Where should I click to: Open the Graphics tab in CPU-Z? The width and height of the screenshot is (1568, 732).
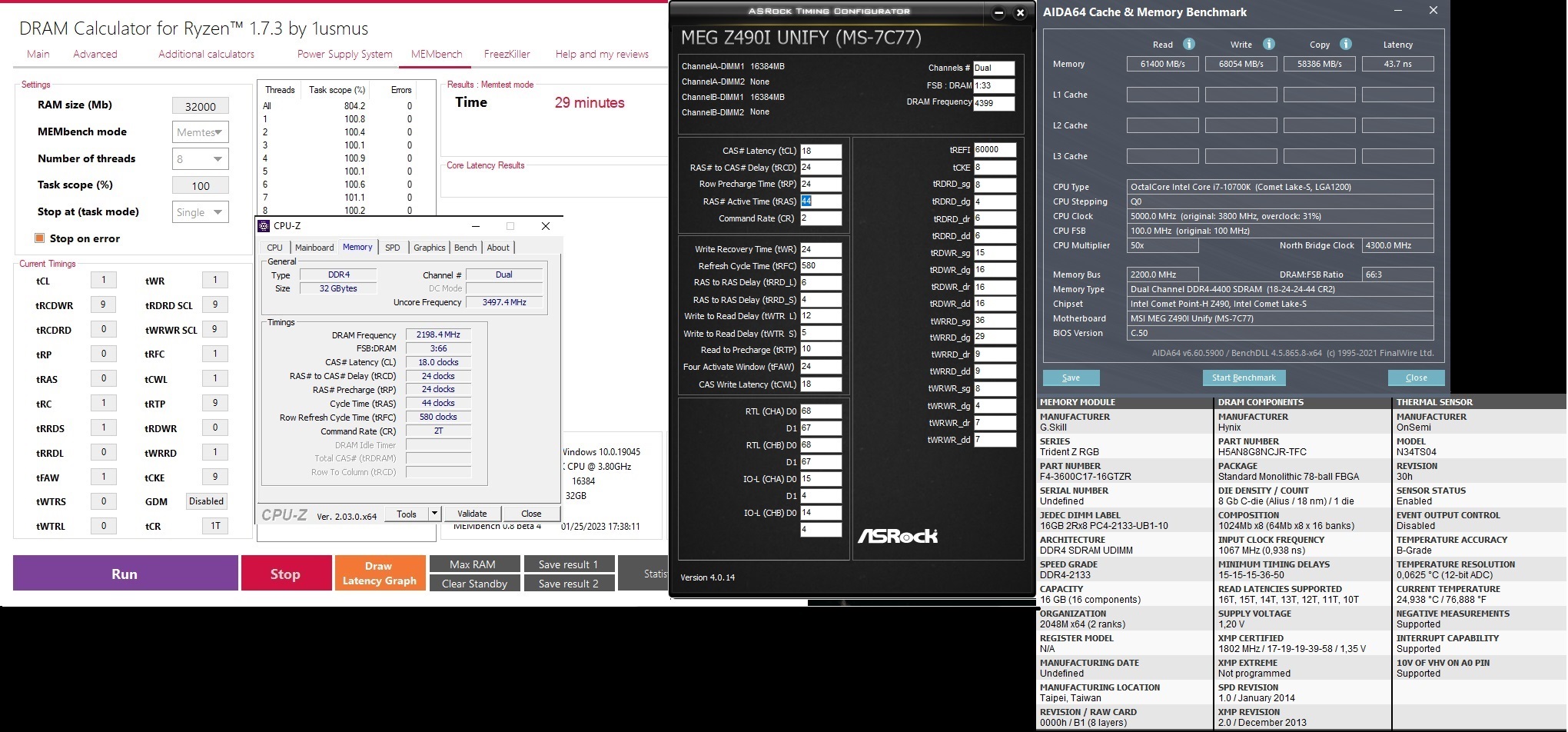click(430, 248)
